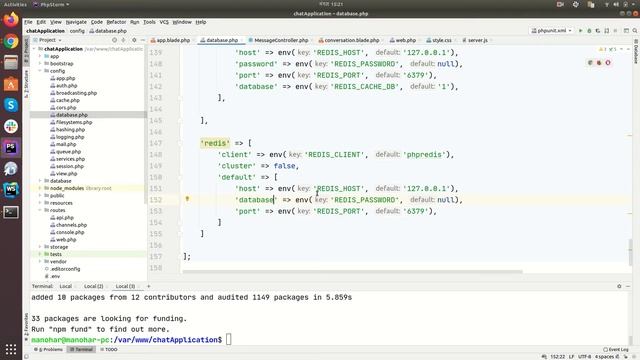The image size is (640, 360).
Task: Collapse all in Project panel toolbar
Action: pyautogui.click(x=123, y=40)
